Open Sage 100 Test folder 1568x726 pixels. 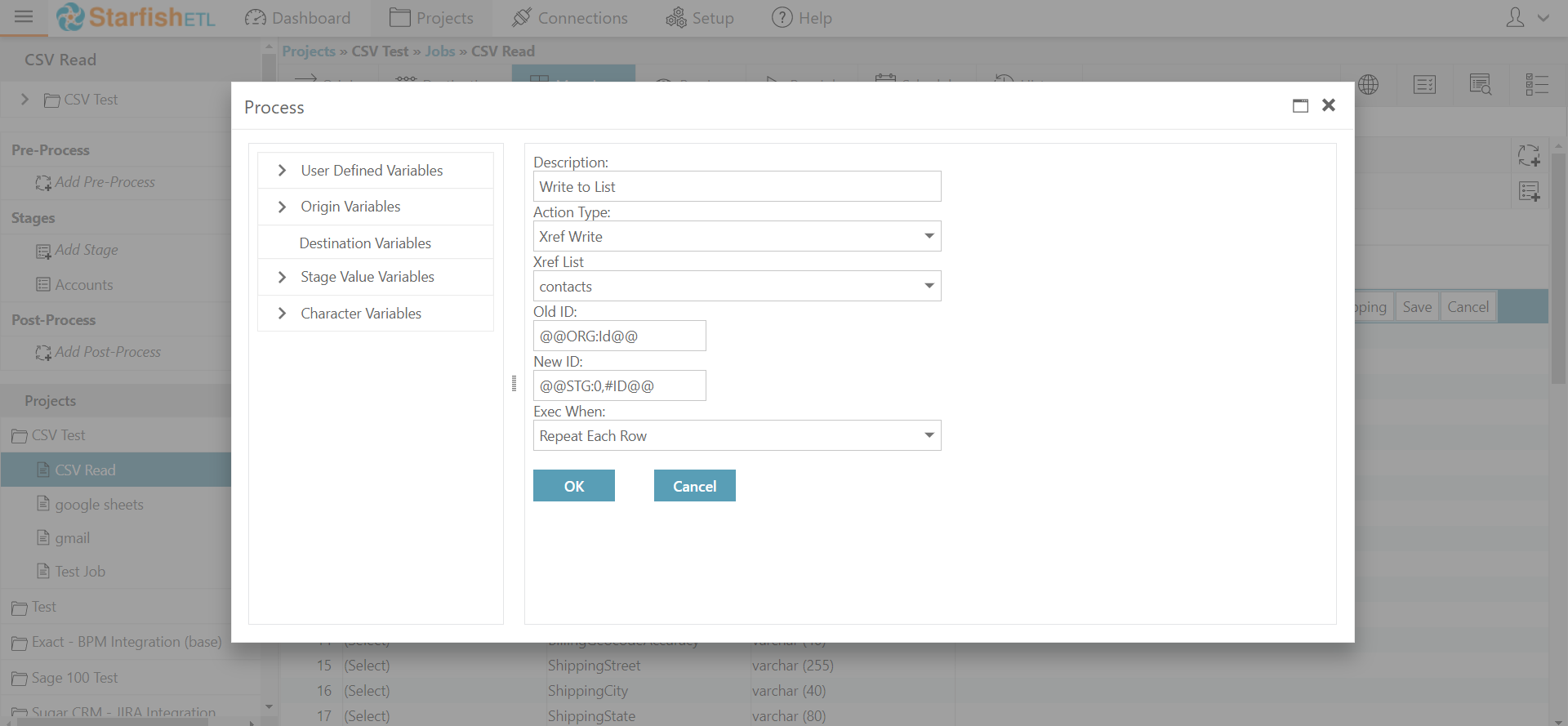point(74,678)
